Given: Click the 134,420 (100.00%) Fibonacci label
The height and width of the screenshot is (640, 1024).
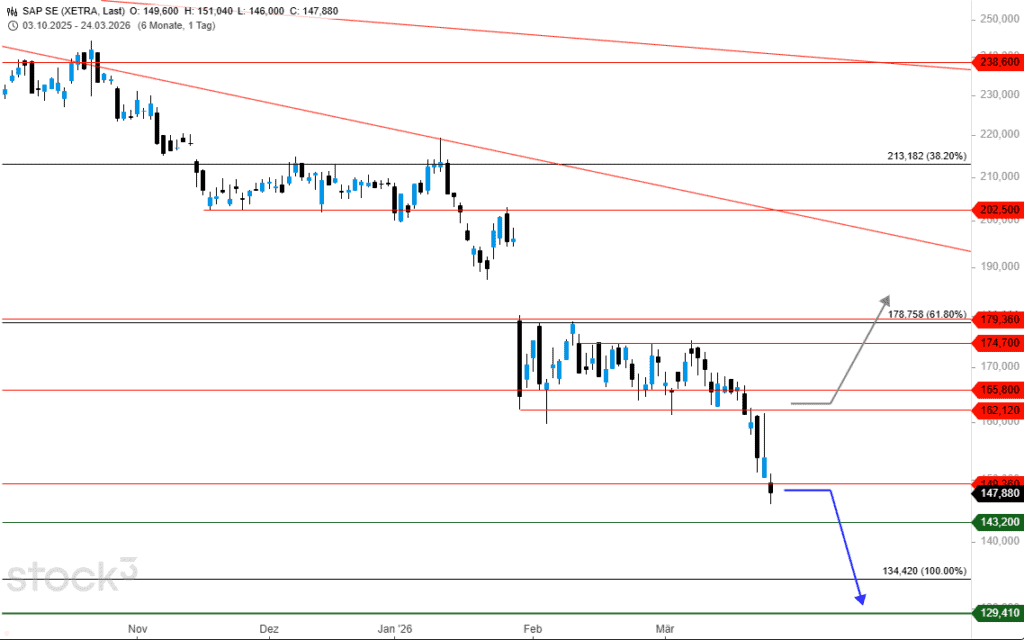Looking at the screenshot, I should point(924,571).
